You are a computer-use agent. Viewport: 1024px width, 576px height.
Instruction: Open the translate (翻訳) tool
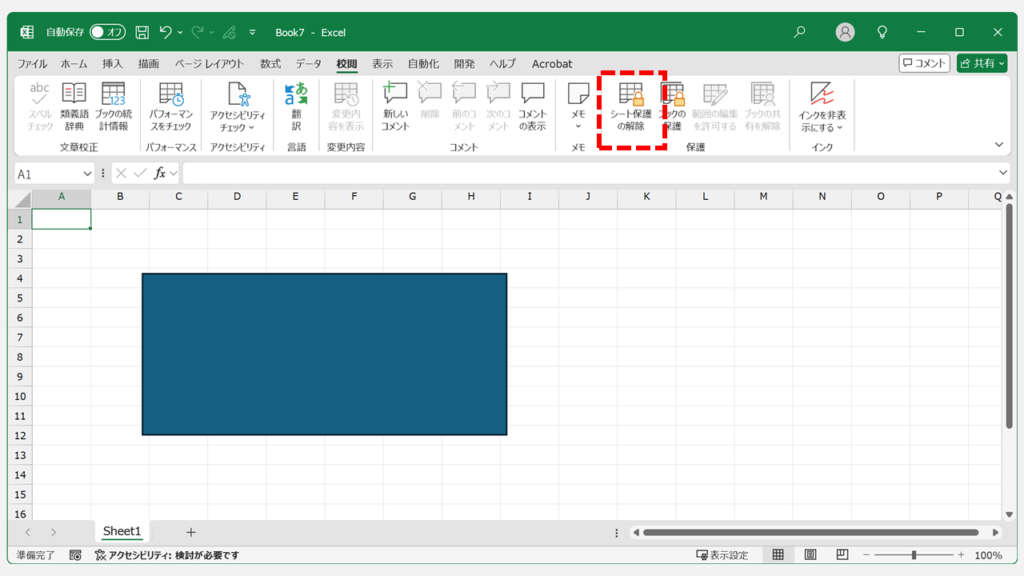click(x=296, y=106)
